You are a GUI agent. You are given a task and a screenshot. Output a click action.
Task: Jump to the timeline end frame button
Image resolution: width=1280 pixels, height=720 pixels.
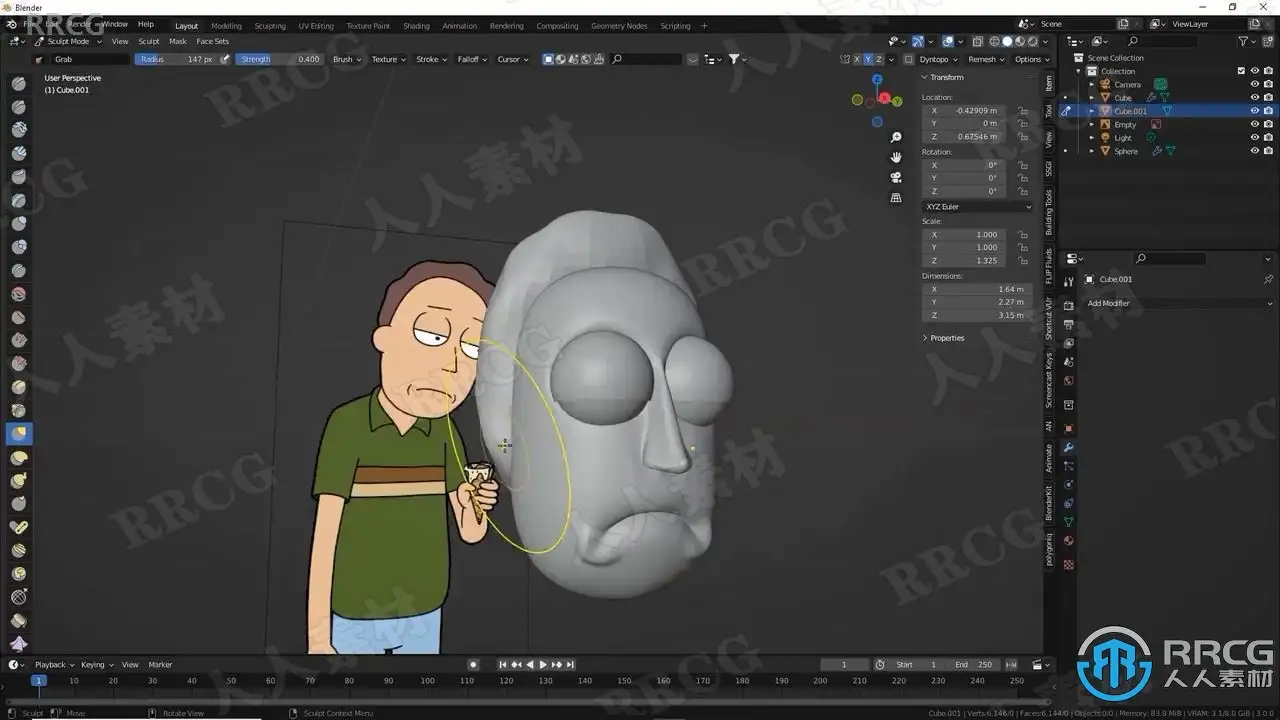[570, 665]
